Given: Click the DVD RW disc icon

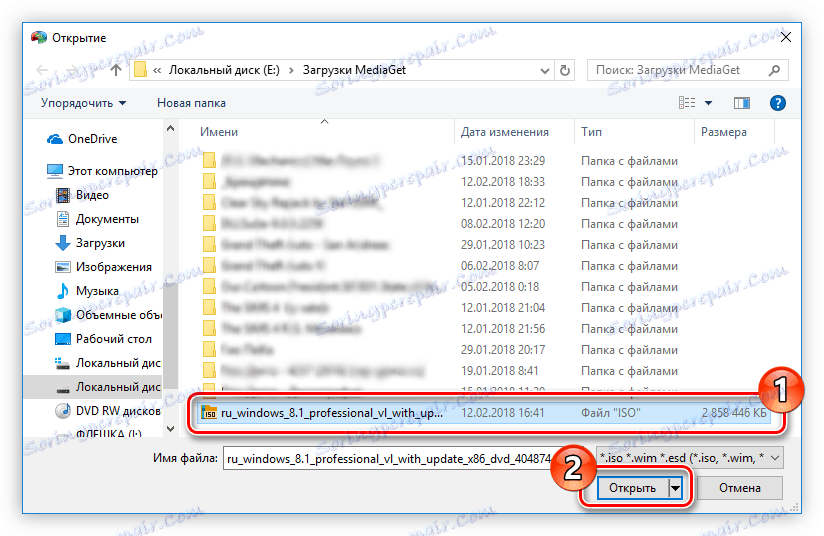Looking at the screenshot, I should coord(63,411).
